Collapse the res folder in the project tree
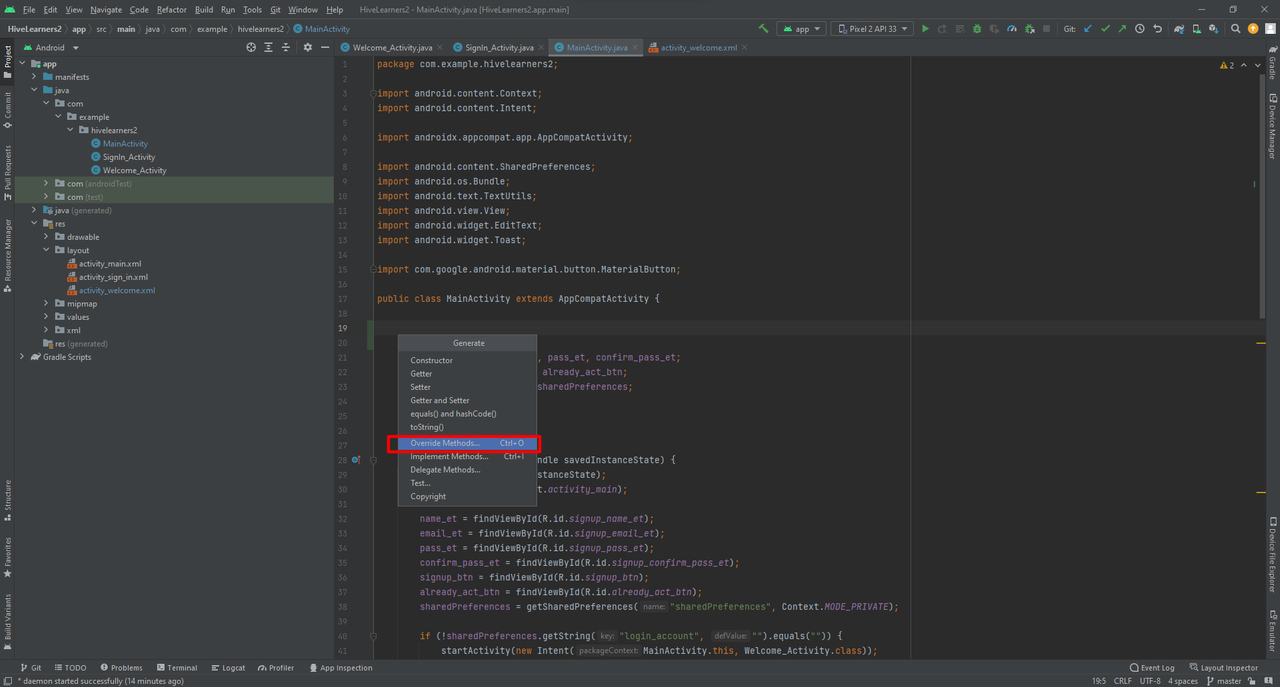Screen dimensions: 1280x687 (x=34, y=224)
